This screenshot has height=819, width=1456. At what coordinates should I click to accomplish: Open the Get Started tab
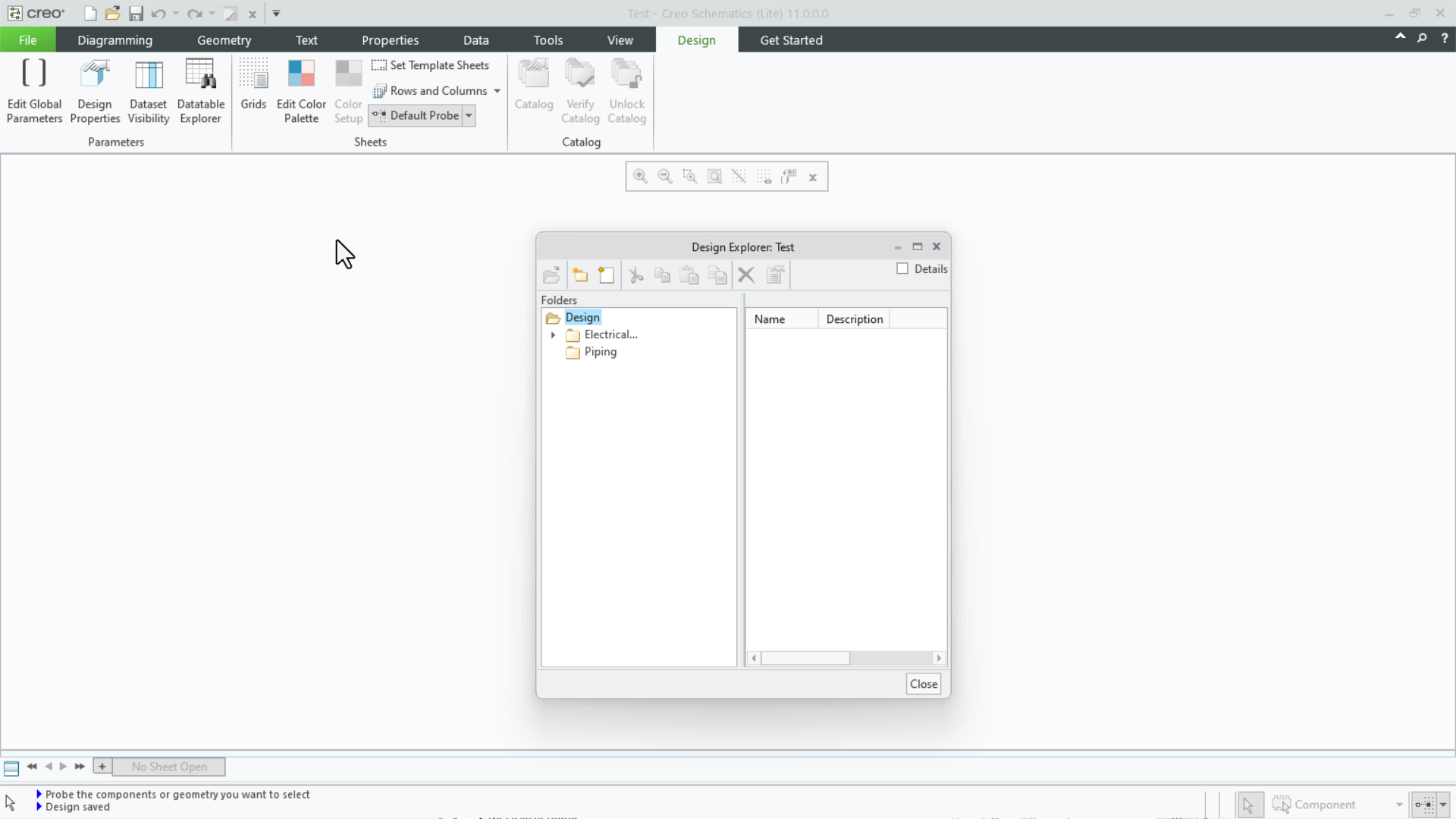[x=791, y=40]
